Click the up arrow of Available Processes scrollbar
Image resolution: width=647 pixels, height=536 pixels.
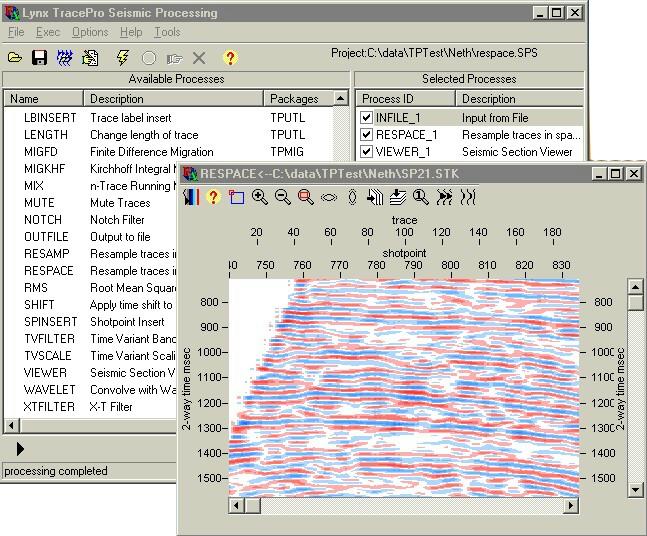tap(340, 99)
